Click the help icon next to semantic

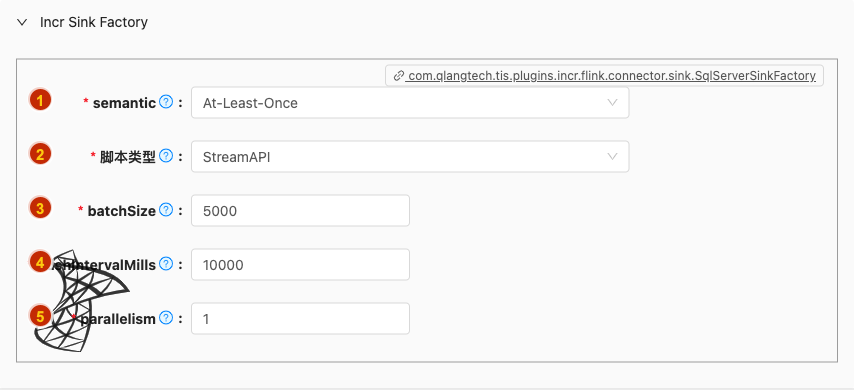(x=166, y=102)
